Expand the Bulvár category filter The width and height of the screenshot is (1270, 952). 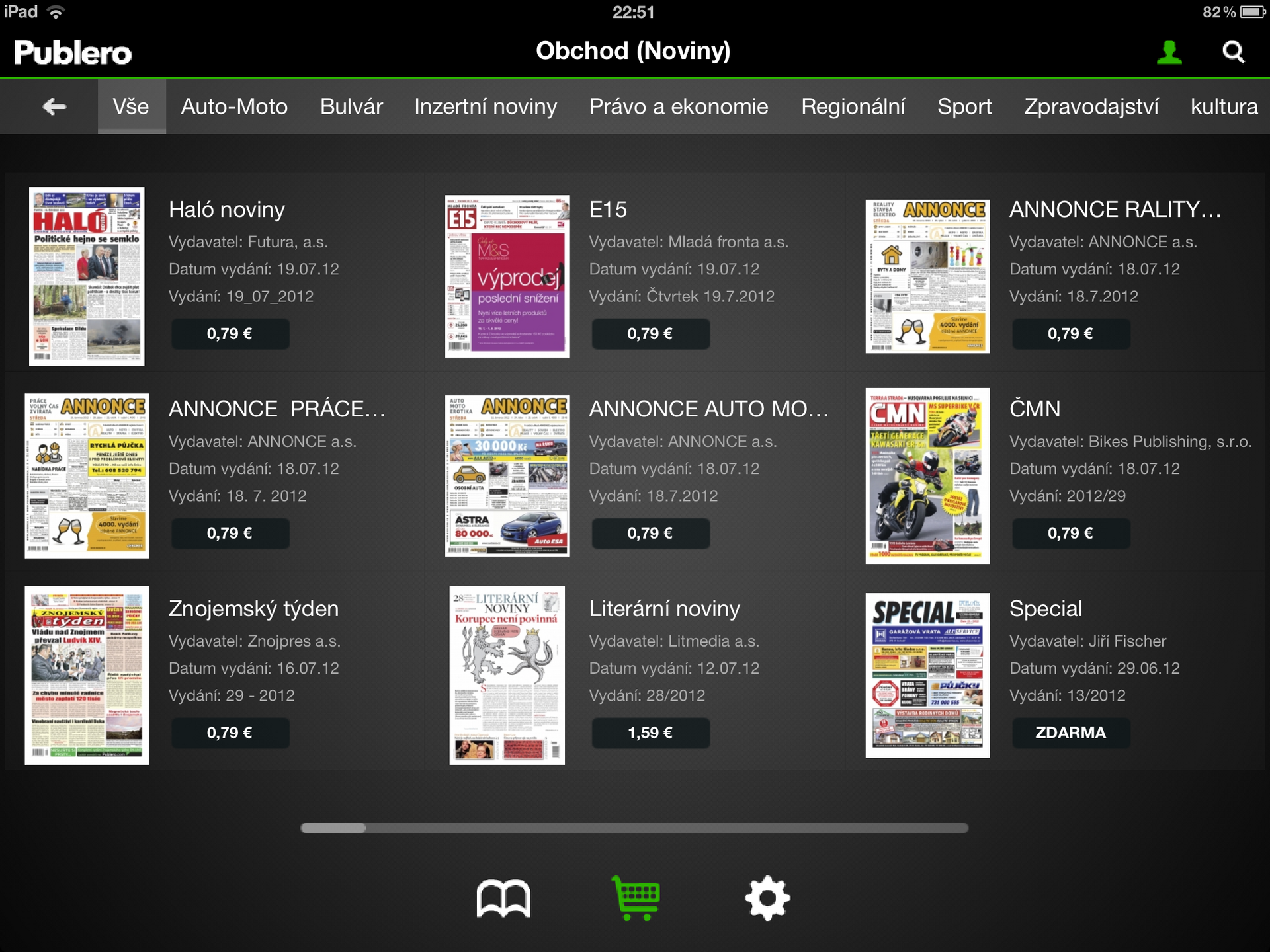[351, 107]
